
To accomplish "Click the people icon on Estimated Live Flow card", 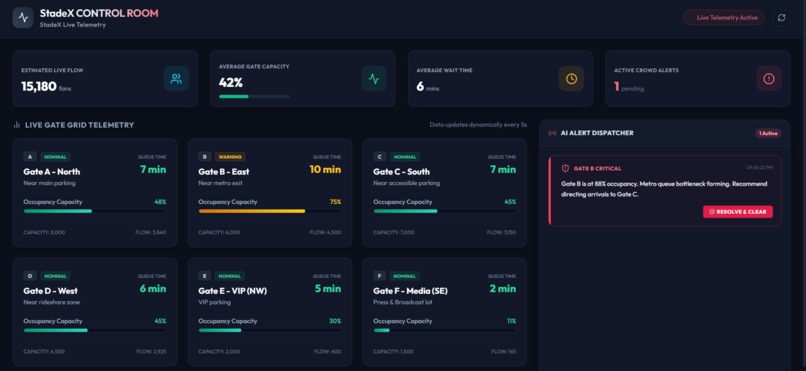I will pos(176,79).
